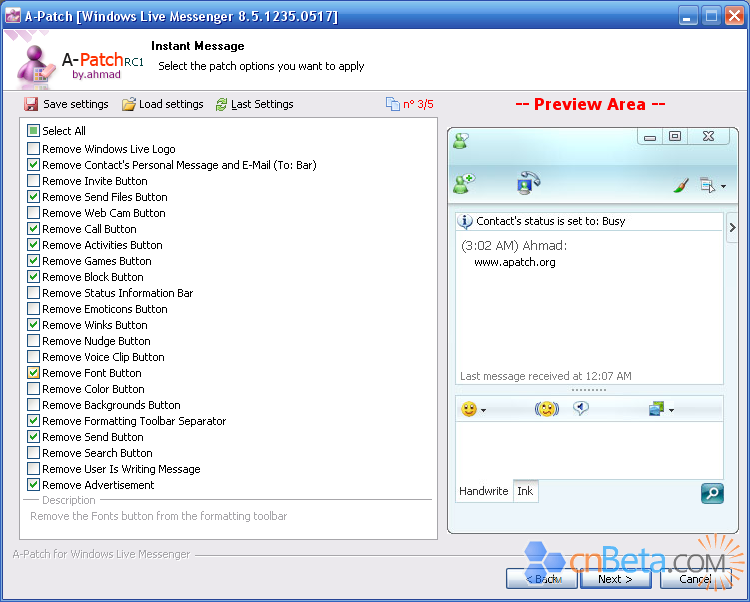Click the preview window close X icon
This screenshot has width=750, height=602.
tap(708, 137)
